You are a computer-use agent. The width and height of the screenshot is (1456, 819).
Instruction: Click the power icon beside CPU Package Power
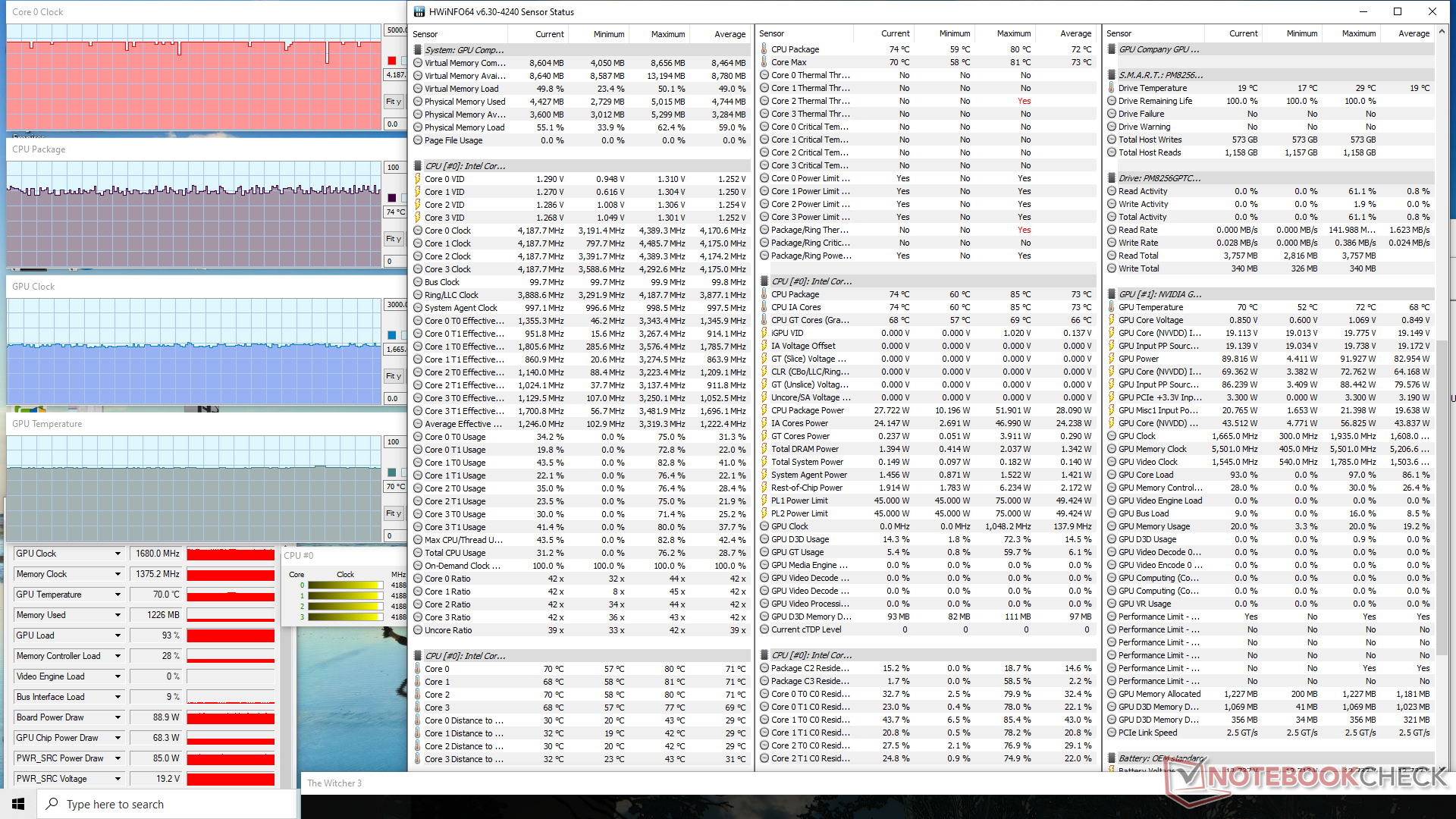tap(764, 410)
